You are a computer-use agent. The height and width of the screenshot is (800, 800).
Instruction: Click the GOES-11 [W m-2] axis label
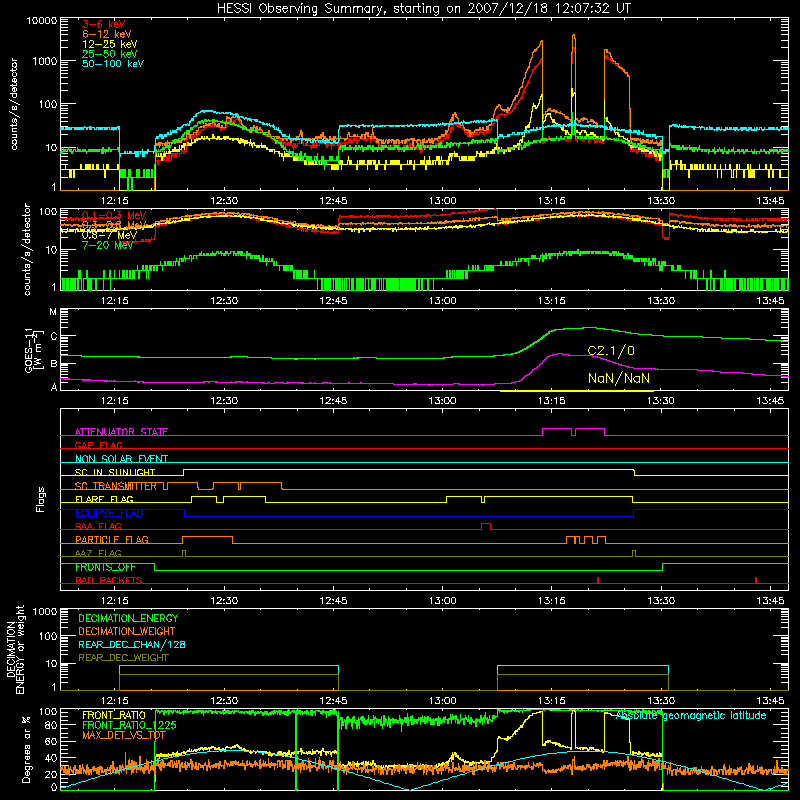pos(32,350)
